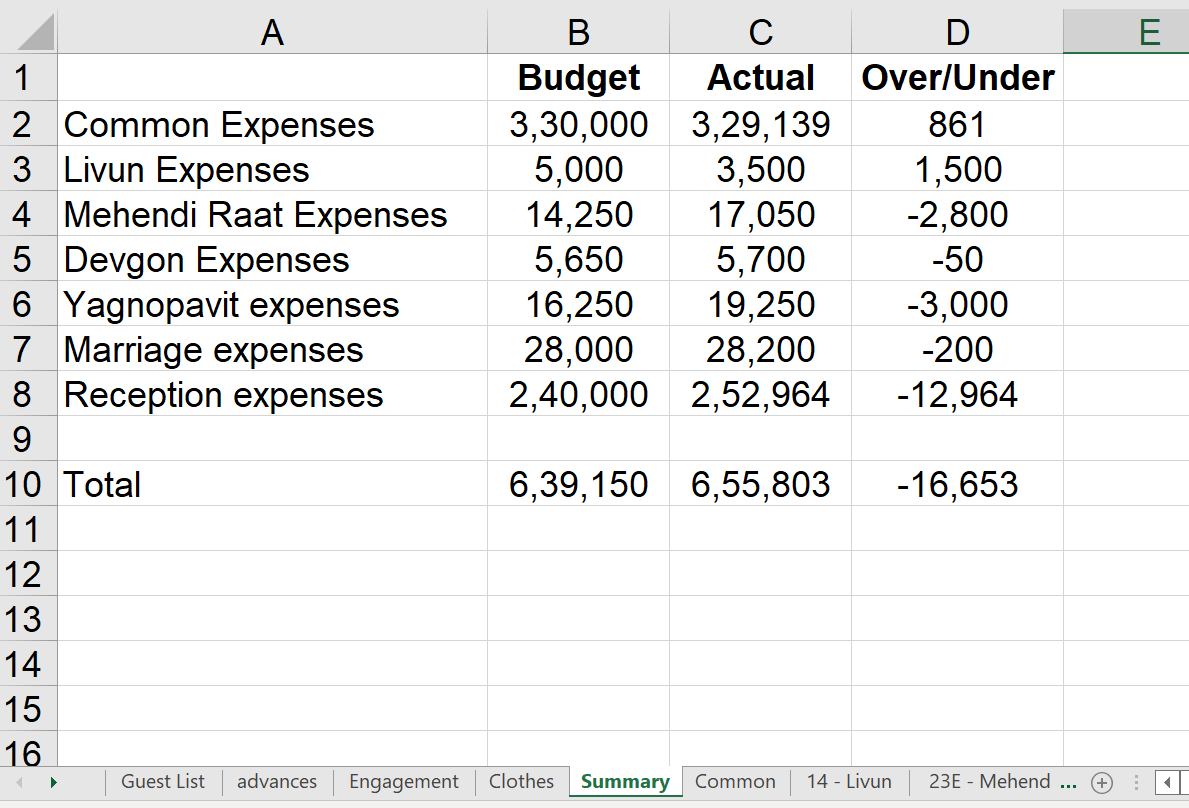Click budget value 14,250
The width and height of the screenshot is (1189, 808).
[x=579, y=214]
